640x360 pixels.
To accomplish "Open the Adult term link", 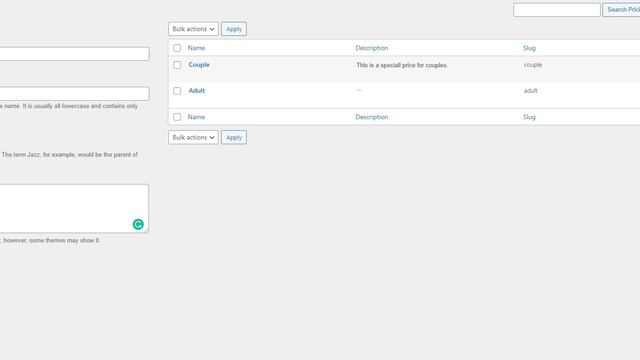I will click(x=197, y=91).
